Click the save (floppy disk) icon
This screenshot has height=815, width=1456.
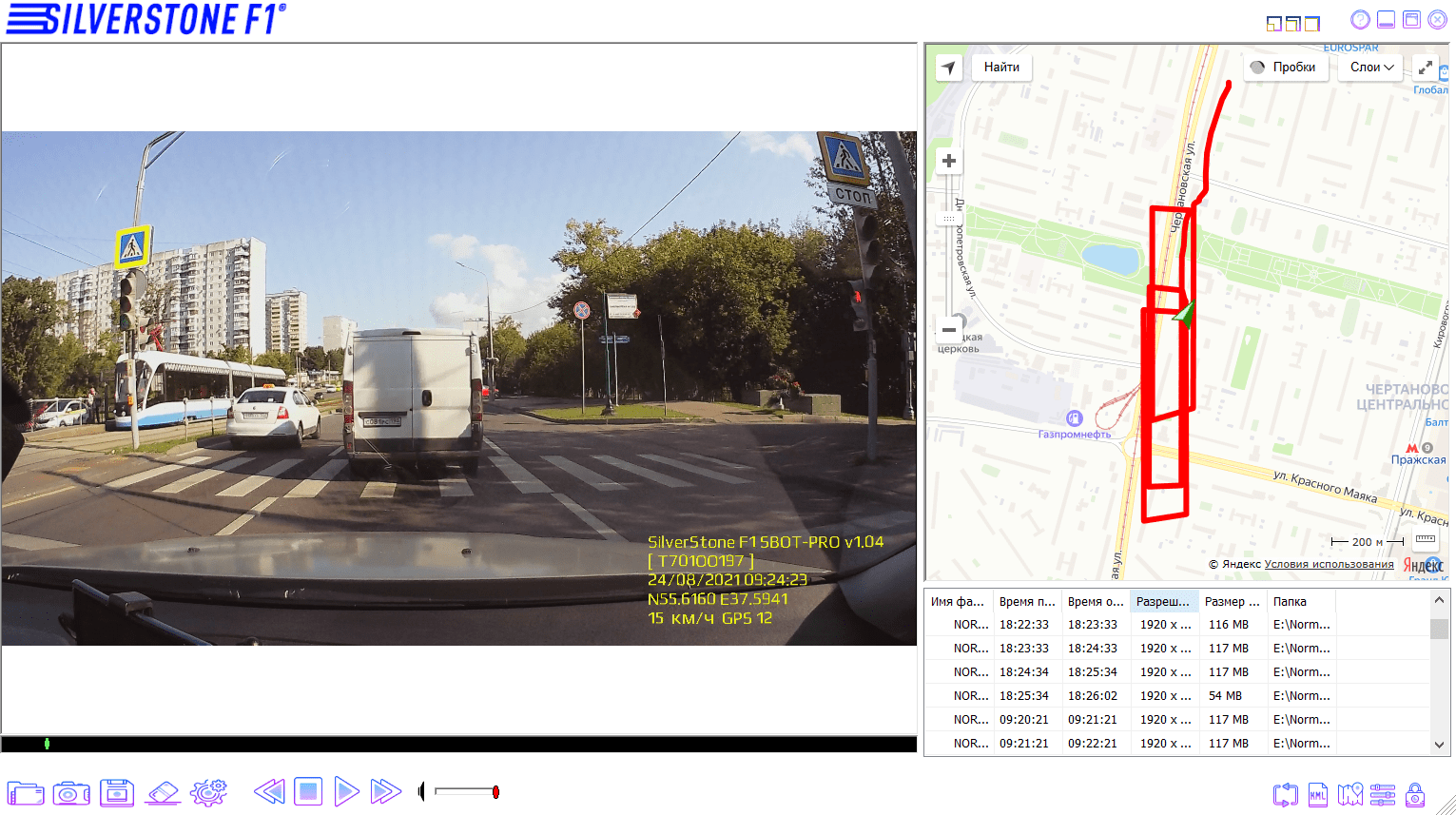coord(117,792)
